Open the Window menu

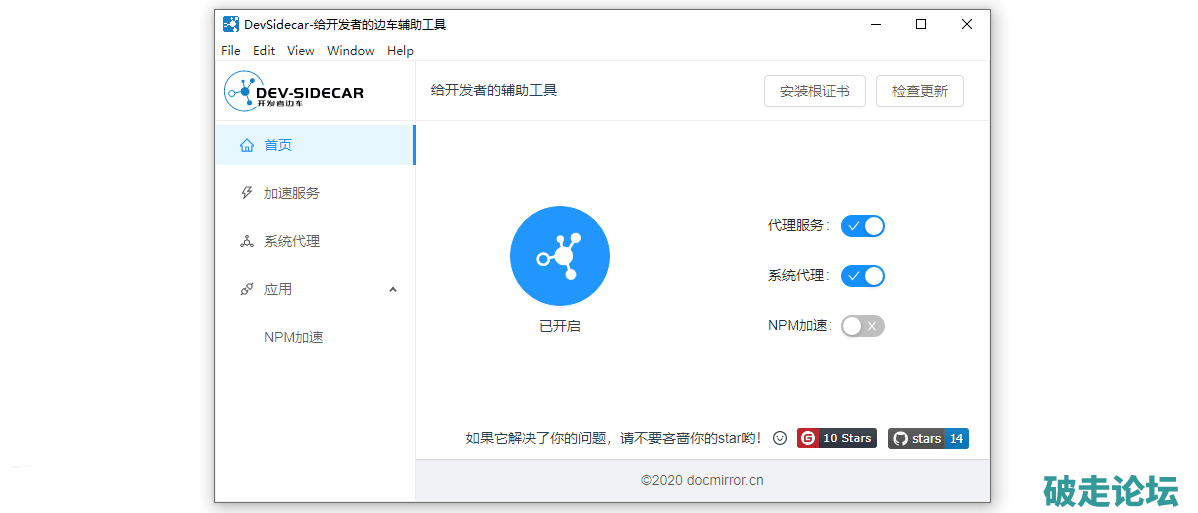pyautogui.click(x=350, y=51)
